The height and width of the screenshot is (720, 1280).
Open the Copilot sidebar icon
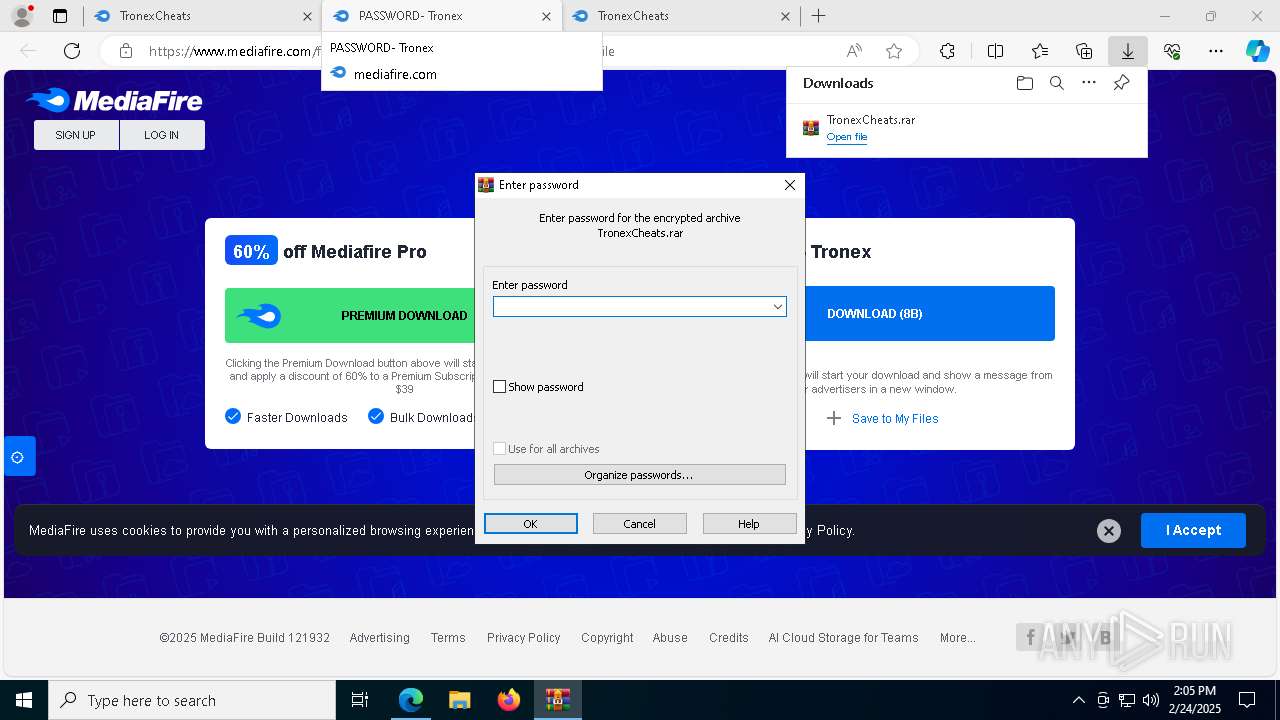point(1257,51)
